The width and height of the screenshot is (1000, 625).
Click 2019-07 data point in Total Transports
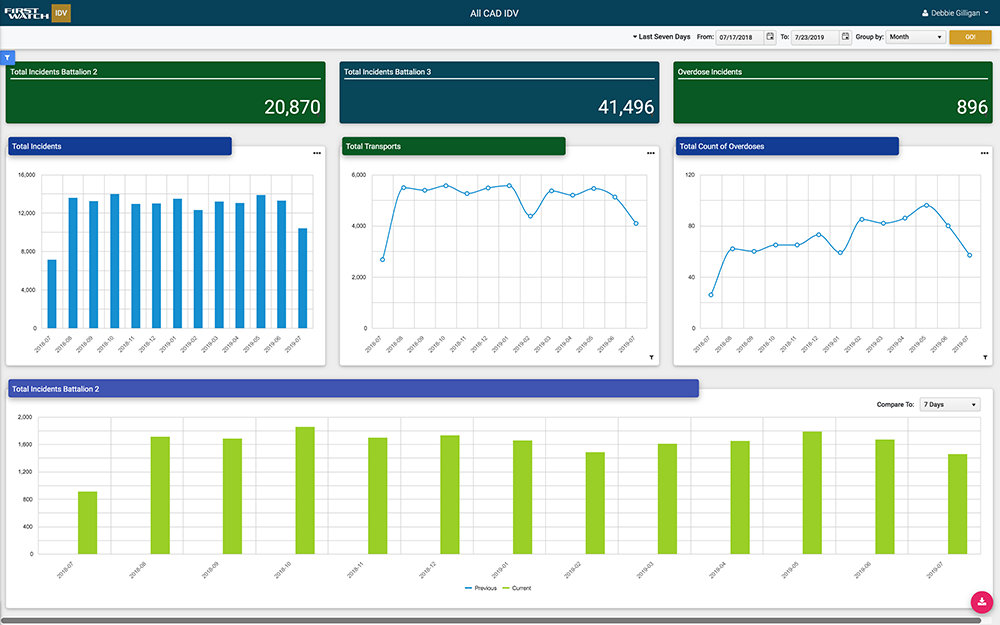[x=636, y=223]
